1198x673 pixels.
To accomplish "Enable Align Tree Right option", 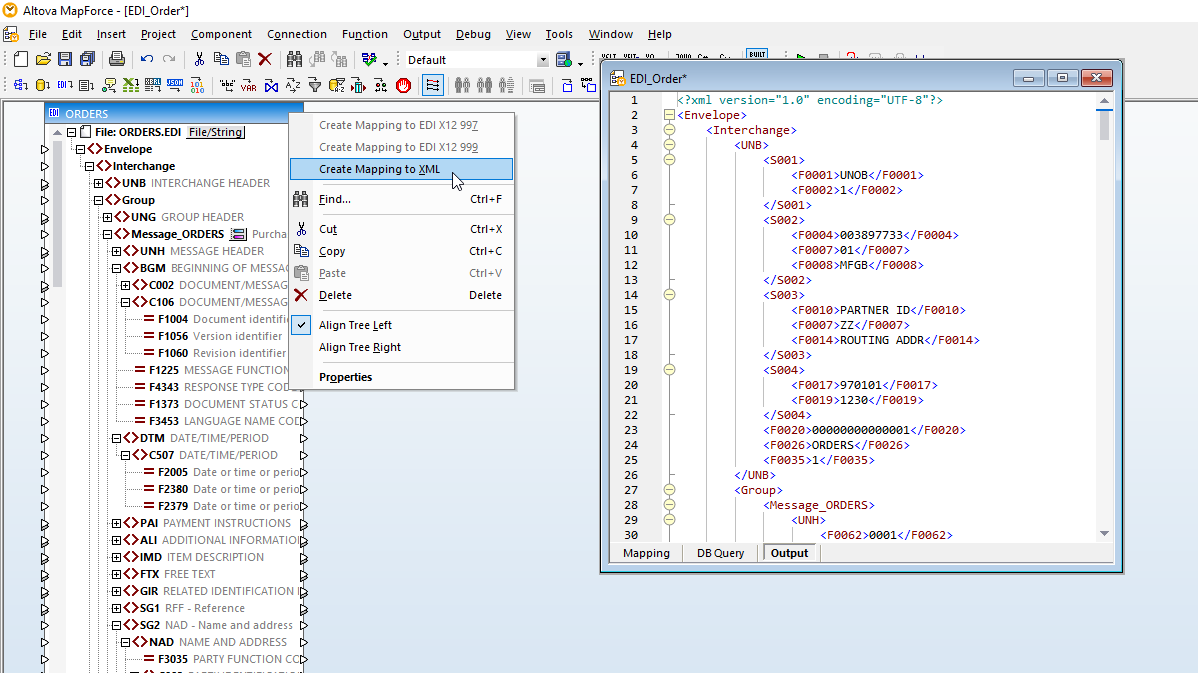I will coord(360,347).
